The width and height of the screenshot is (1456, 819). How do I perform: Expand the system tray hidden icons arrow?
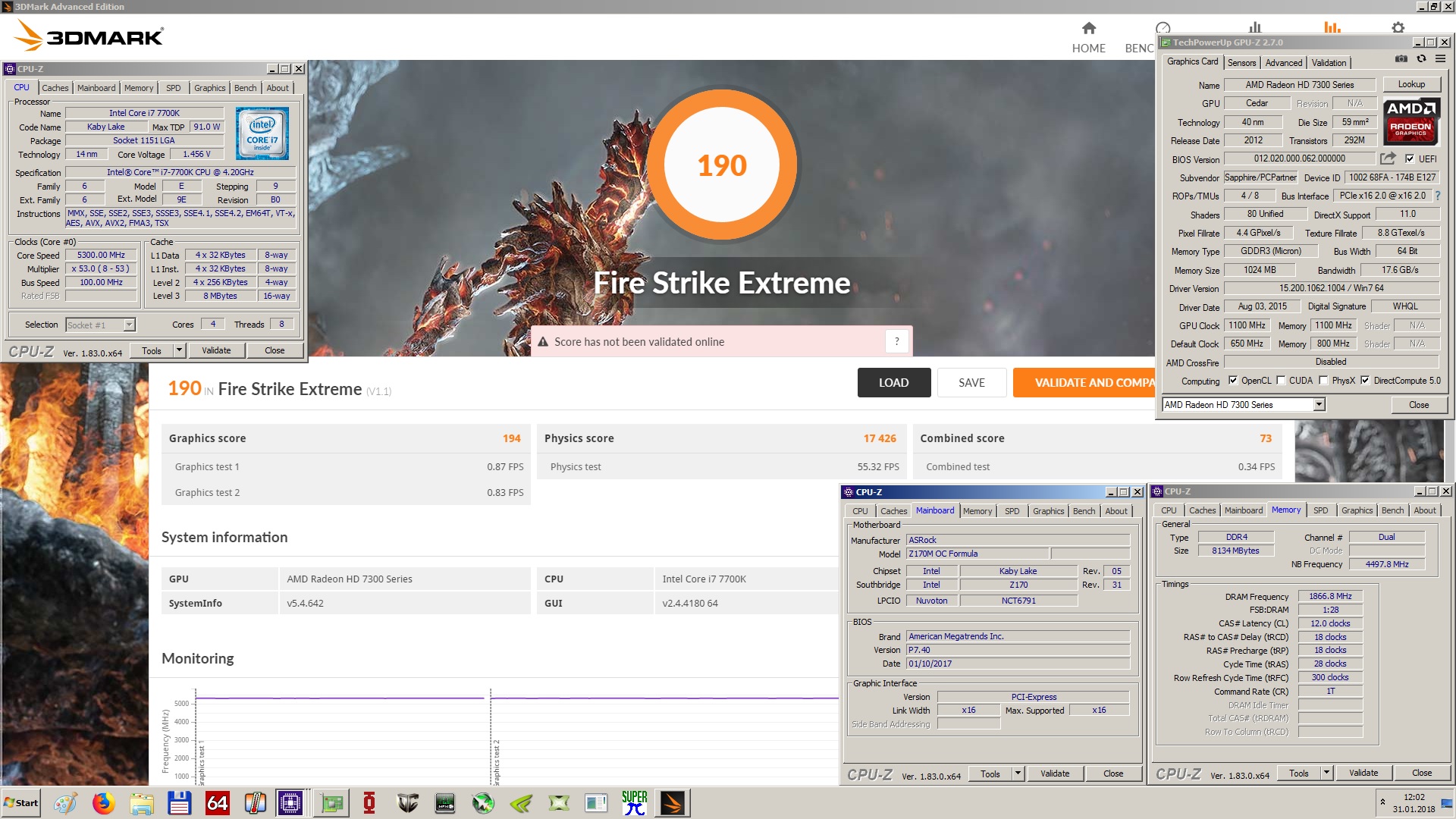[x=1382, y=802]
